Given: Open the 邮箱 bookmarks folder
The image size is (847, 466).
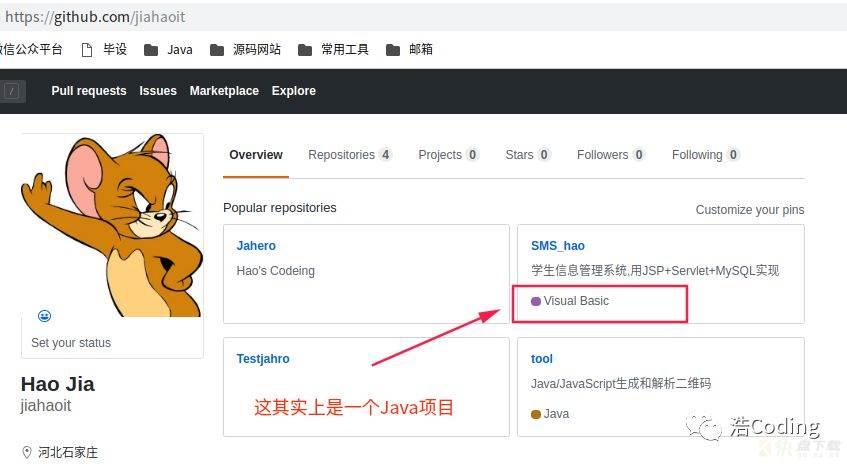Looking at the screenshot, I should [x=409, y=50].
